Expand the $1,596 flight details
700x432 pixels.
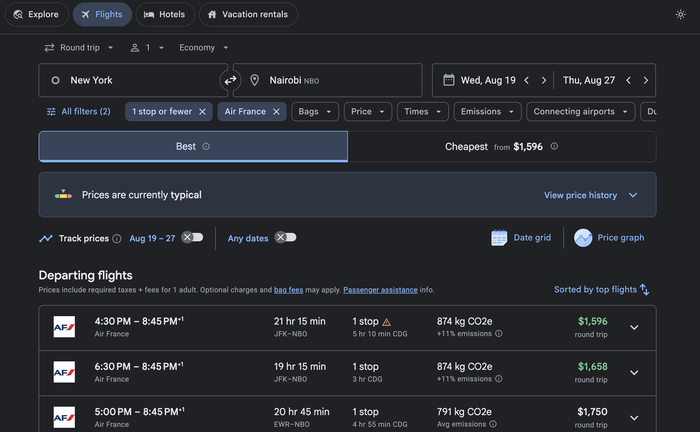(634, 328)
